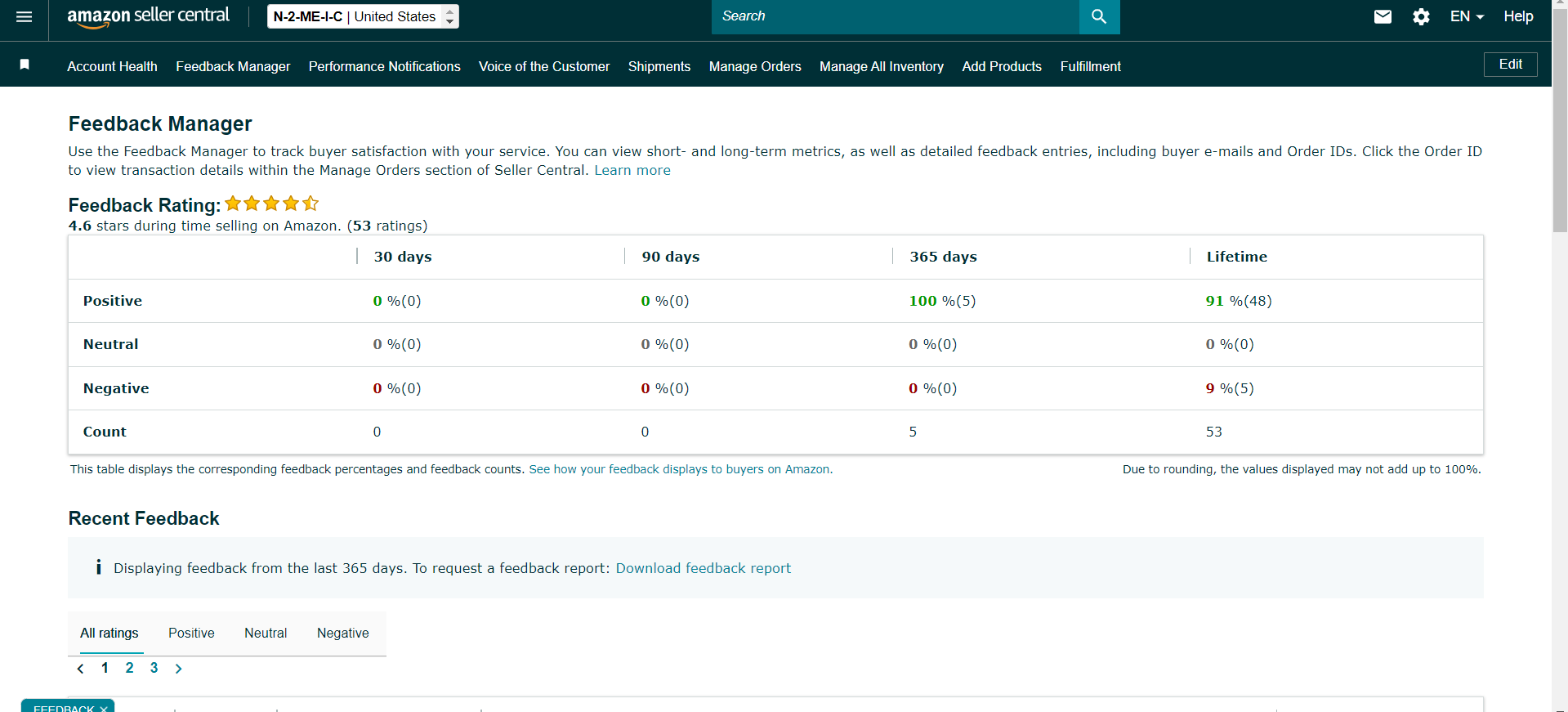The height and width of the screenshot is (712, 1568).
Task: Click the Neutral row label
Action: point(110,344)
